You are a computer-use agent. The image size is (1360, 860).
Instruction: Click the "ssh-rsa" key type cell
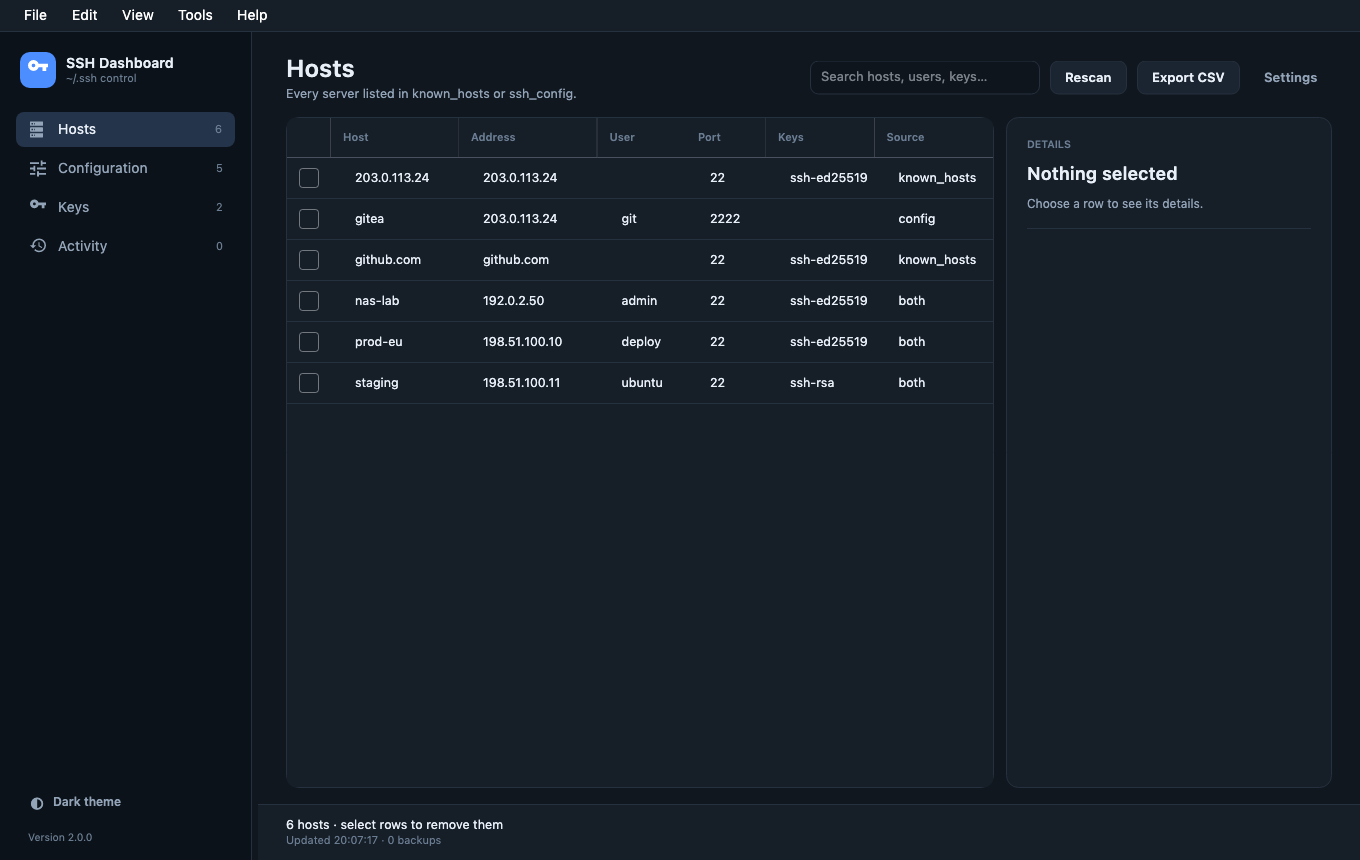point(812,383)
